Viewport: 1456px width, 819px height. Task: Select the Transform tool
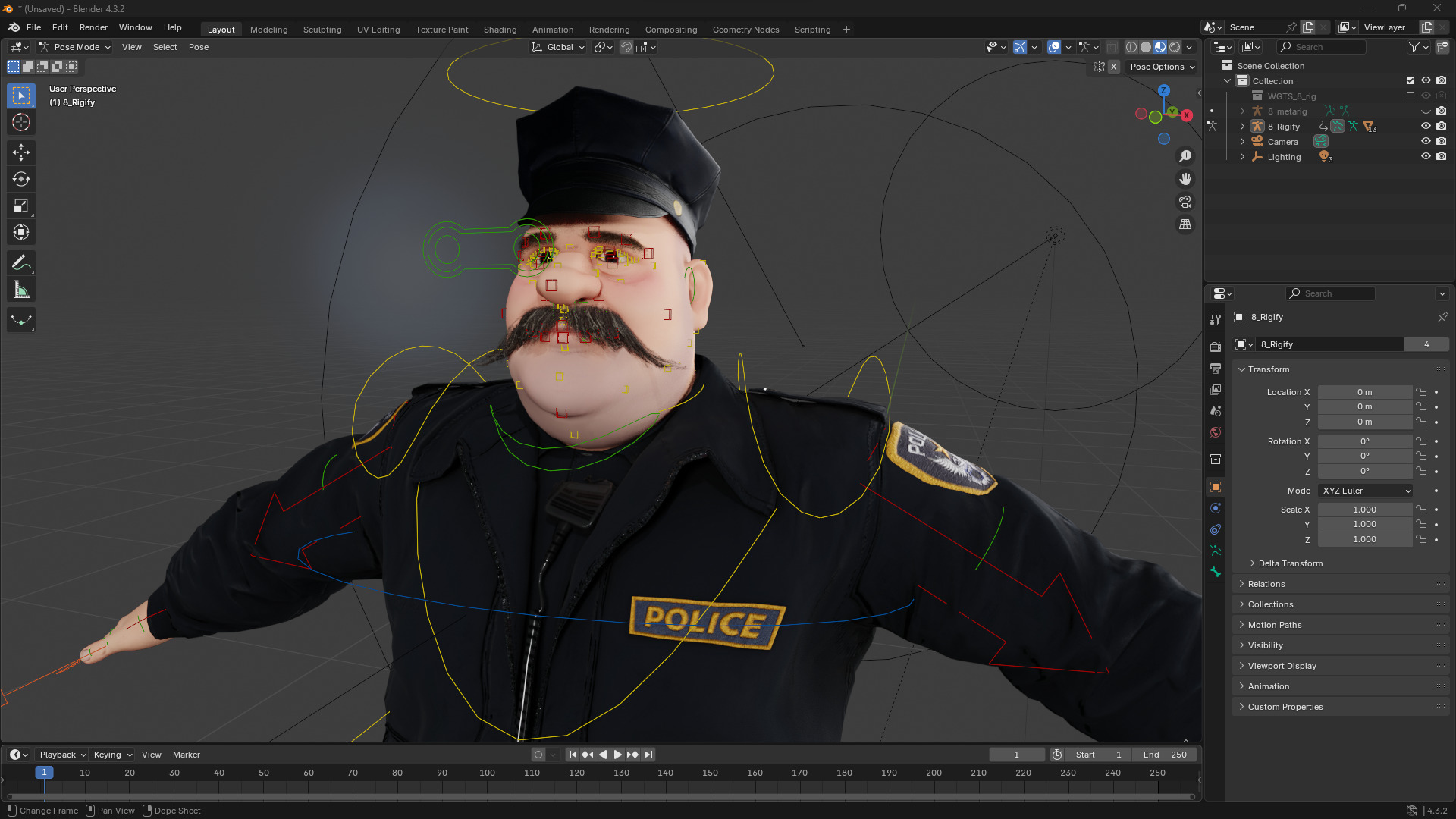pos(21,232)
